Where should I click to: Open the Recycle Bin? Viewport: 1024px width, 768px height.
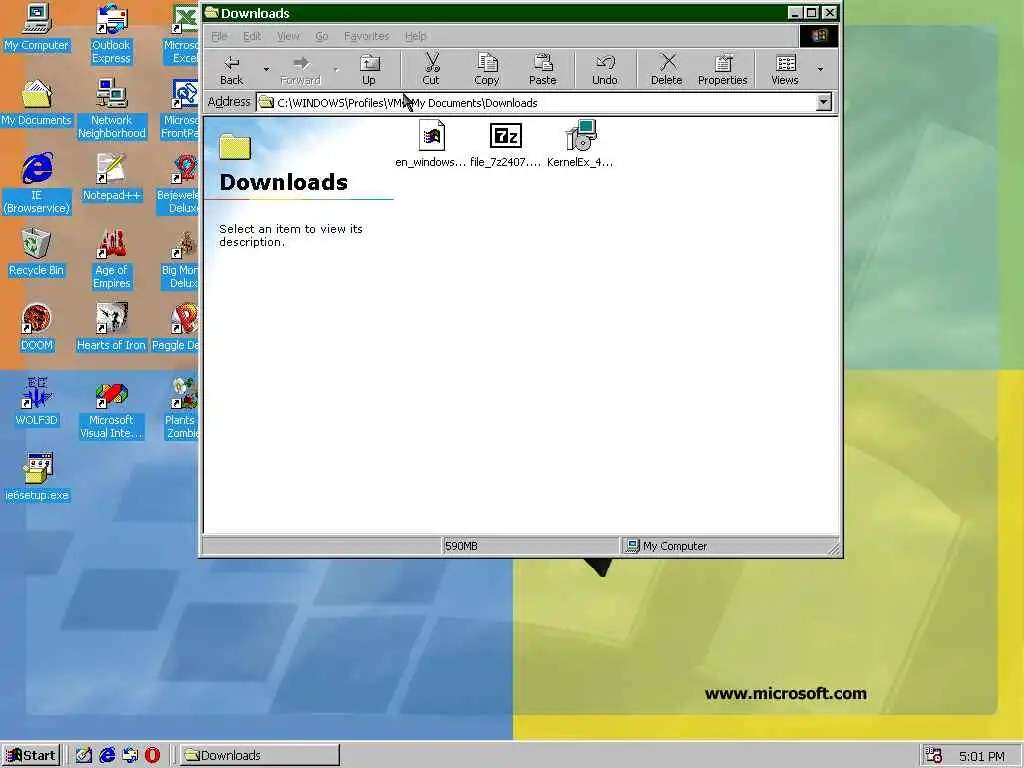tap(37, 253)
